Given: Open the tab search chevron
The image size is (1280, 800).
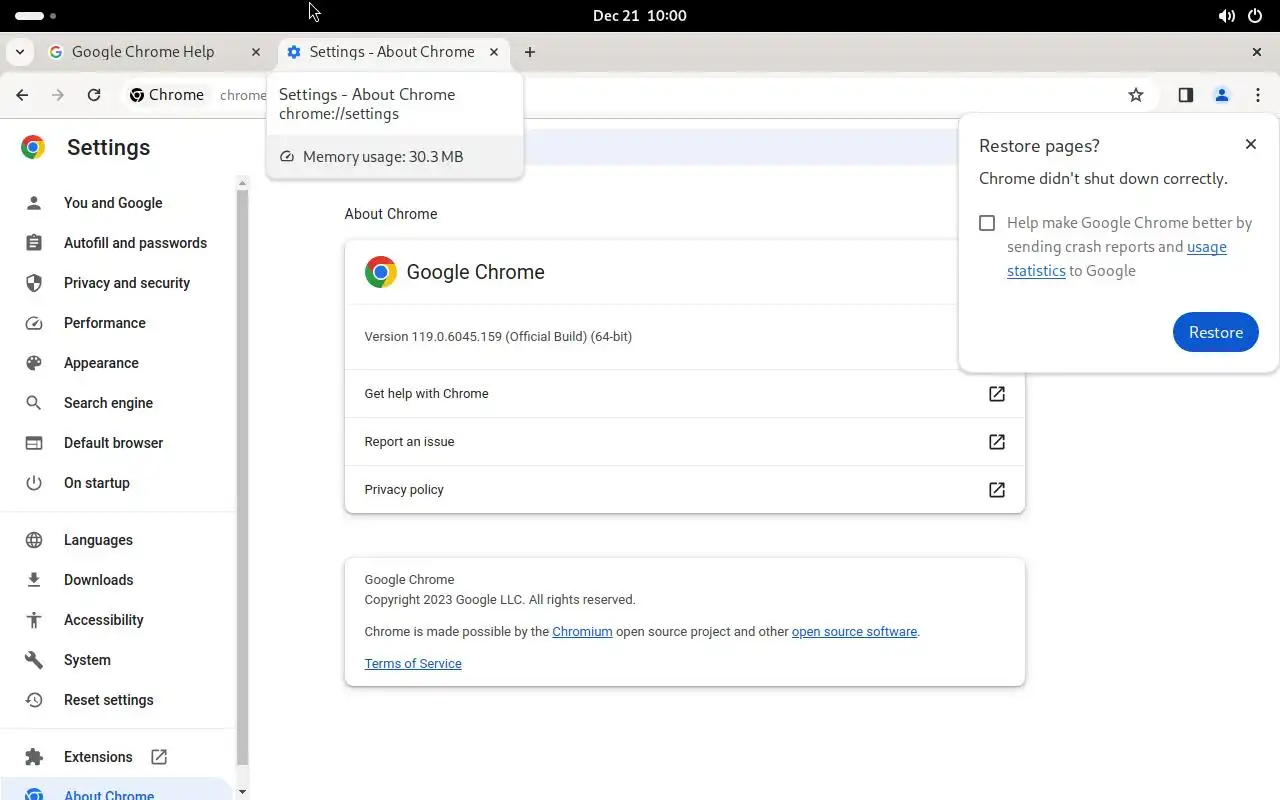Looking at the screenshot, I should [x=20, y=52].
